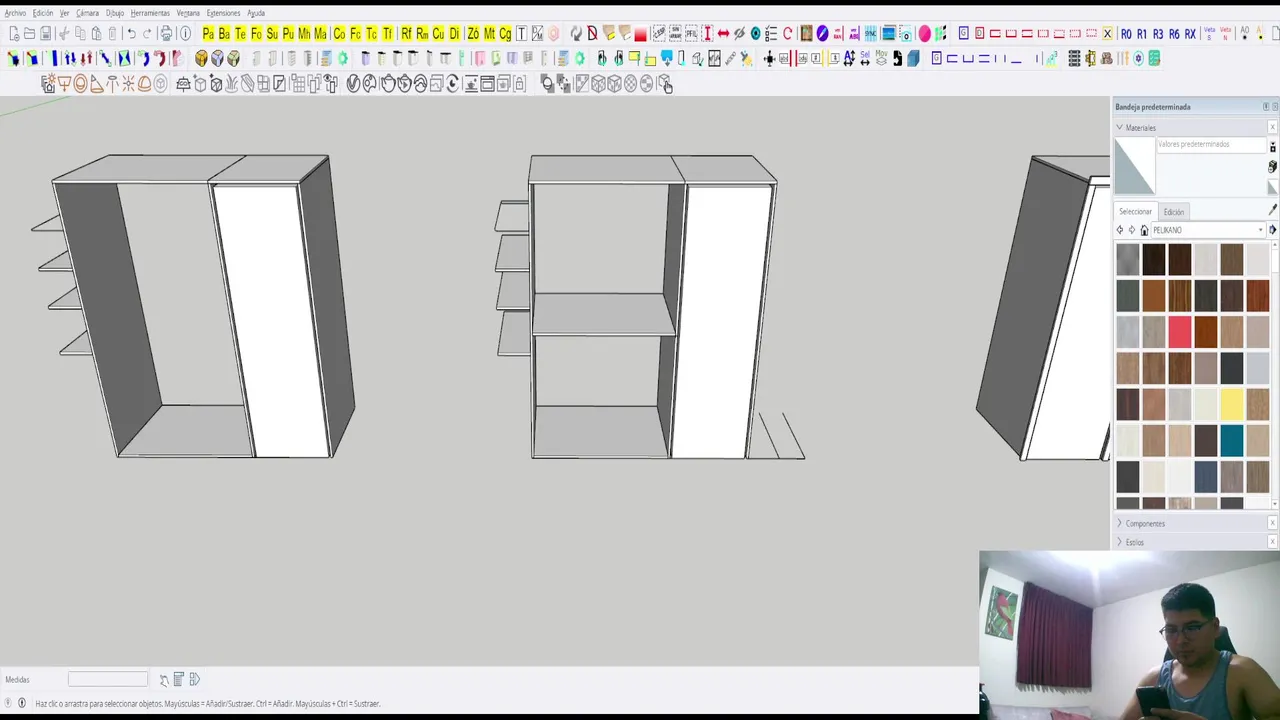Click the yellow 'Cg' plugin button

[505, 33]
